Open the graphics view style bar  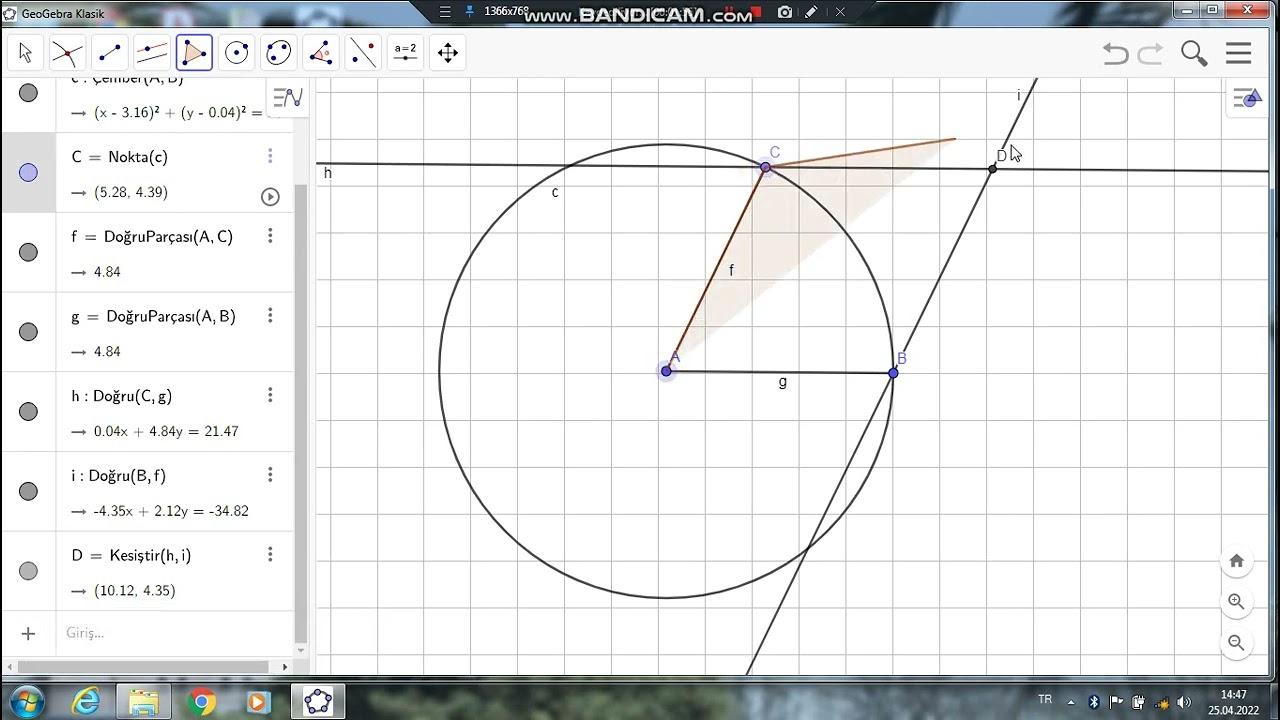coord(1247,98)
